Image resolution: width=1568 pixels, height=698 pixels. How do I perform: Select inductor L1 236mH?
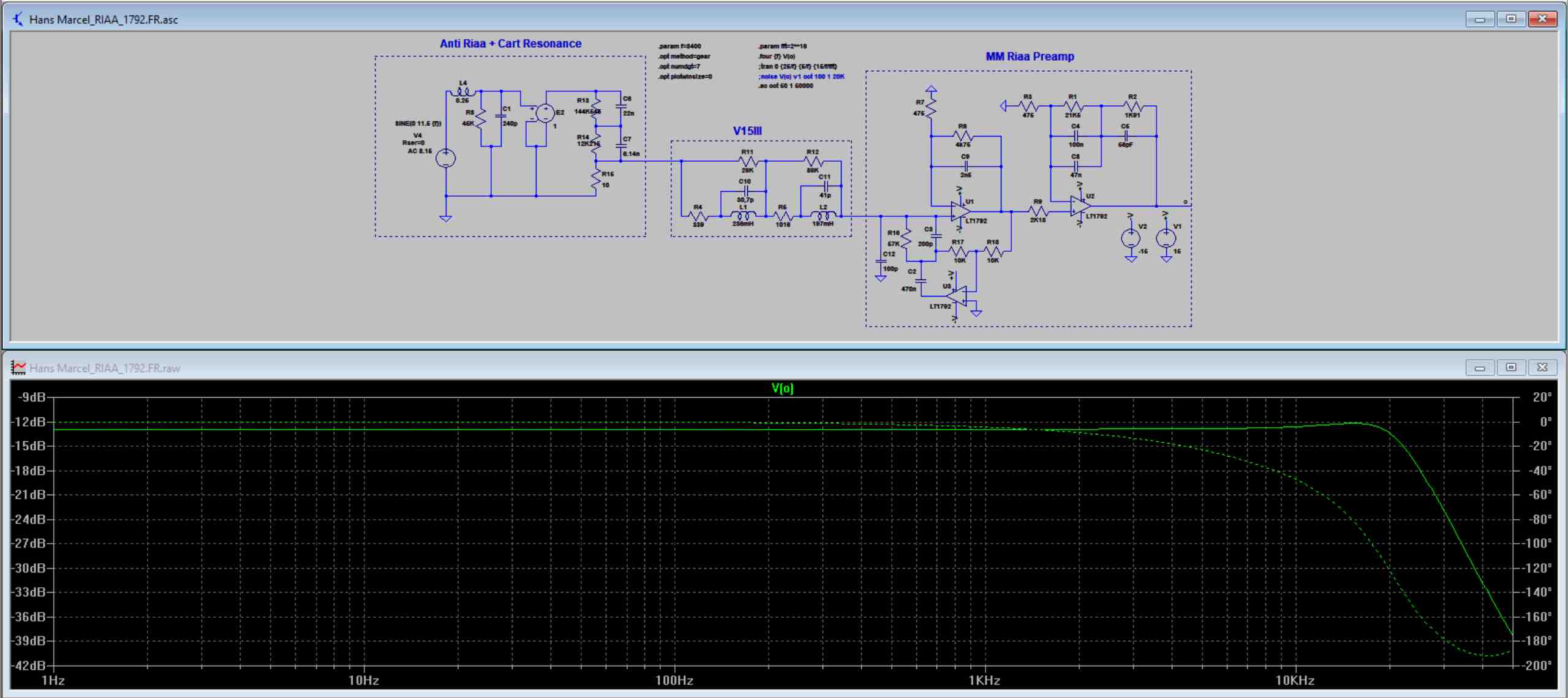click(x=744, y=215)
